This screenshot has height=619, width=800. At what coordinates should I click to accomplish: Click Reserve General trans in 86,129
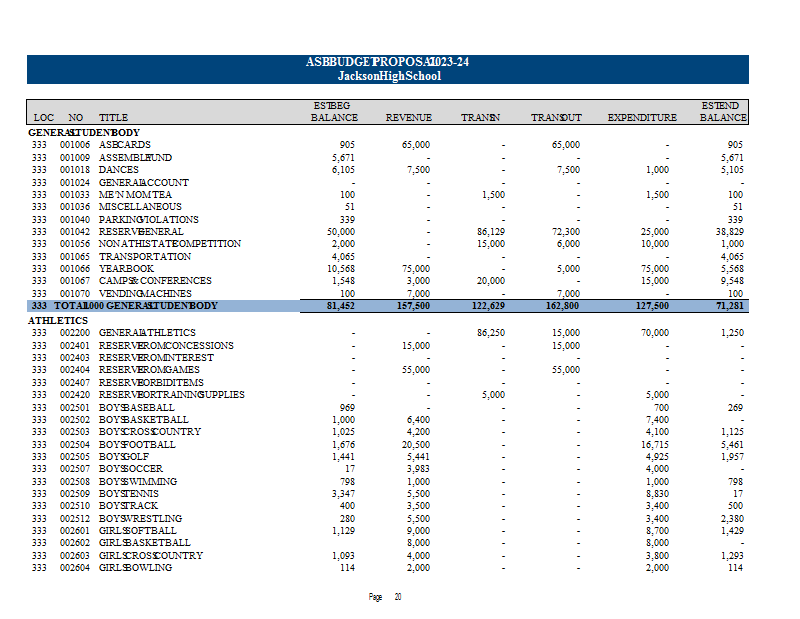tap(491, 232)
